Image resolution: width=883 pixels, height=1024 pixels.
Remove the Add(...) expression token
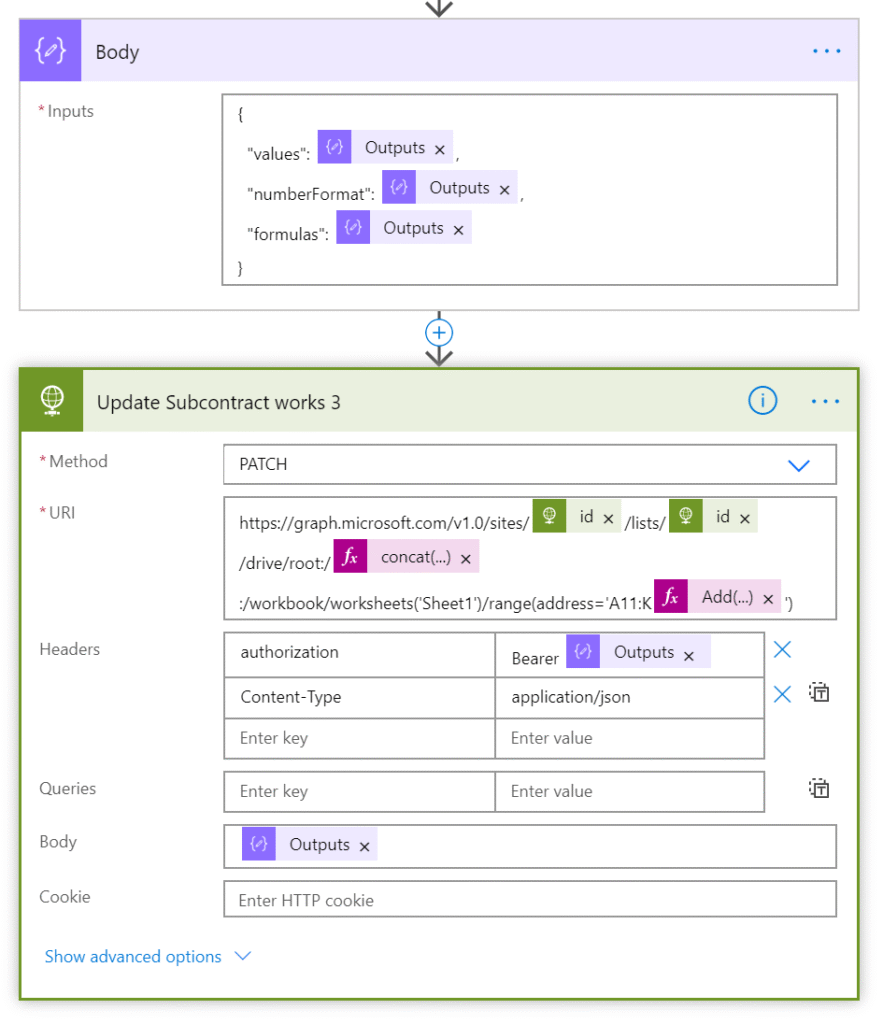pos(768,599)
